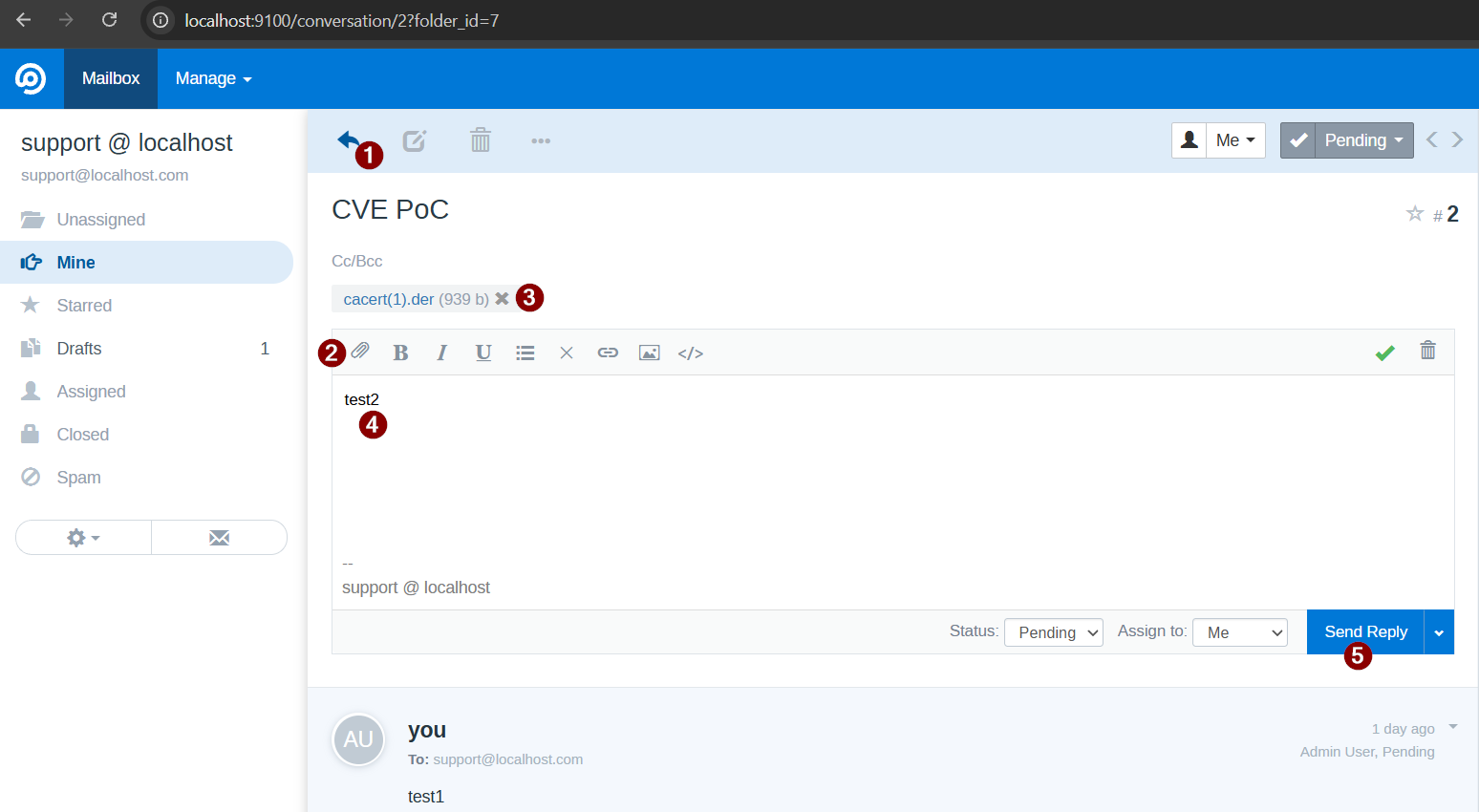Discard the draft with editor trash icon

1427,351
